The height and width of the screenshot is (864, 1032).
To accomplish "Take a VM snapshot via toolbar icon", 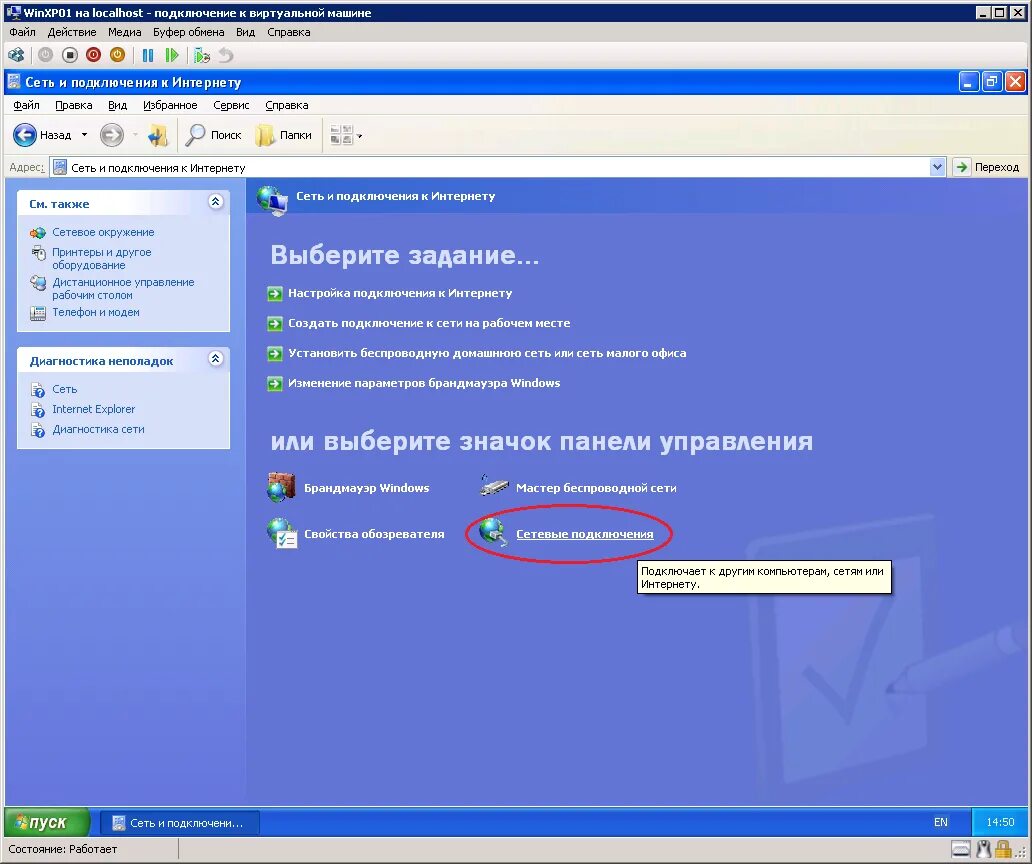I will point(202,55).
